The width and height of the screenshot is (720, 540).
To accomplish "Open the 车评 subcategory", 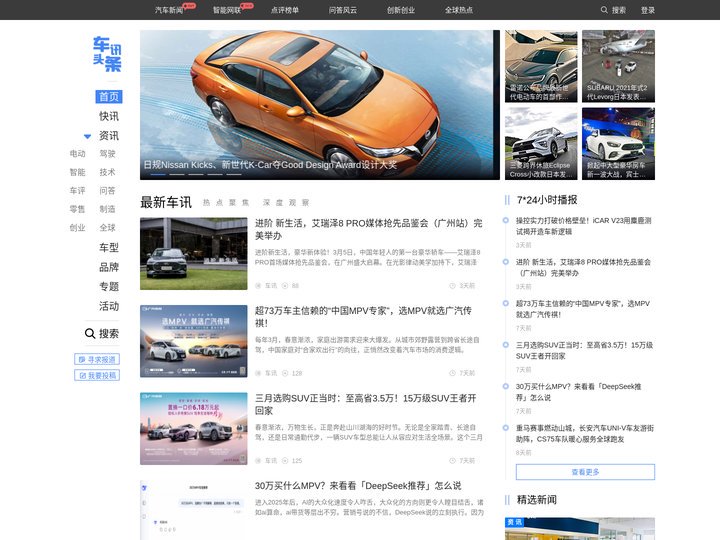I will [77, 191].
